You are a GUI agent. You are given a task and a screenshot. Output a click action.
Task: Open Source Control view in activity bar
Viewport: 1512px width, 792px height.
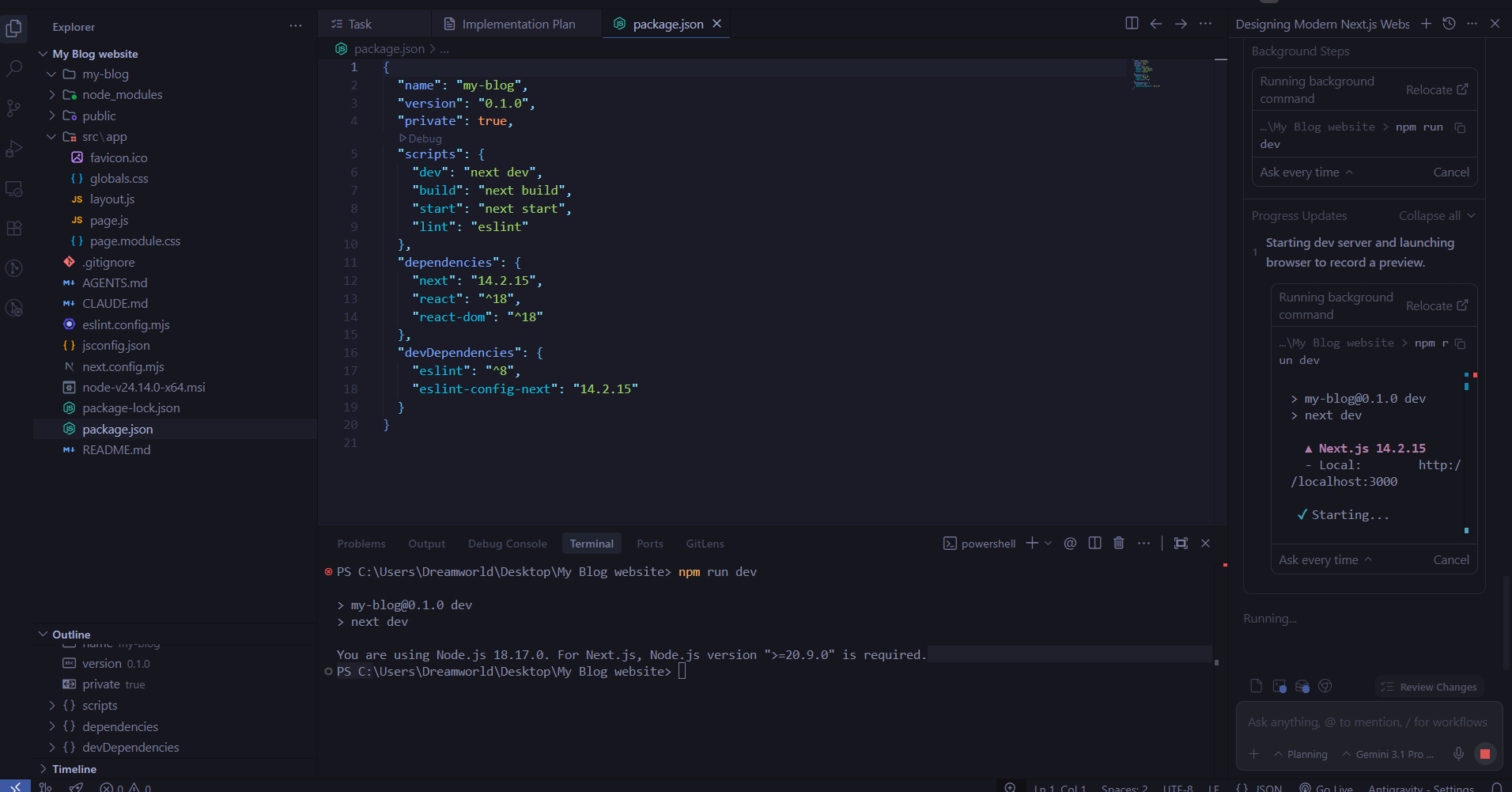pos(14,108)
